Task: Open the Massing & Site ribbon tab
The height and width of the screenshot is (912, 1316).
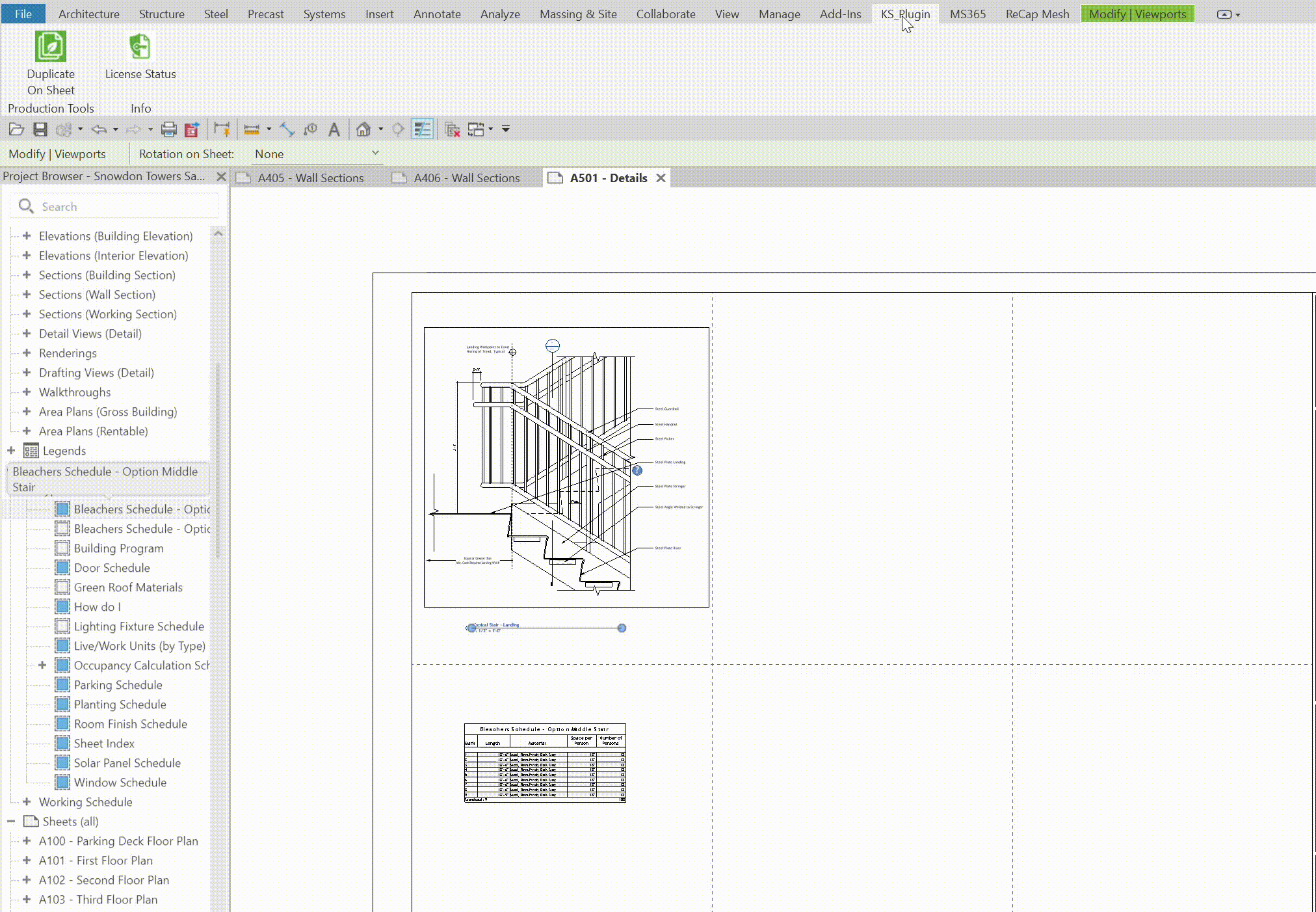Action: point(578,14)
